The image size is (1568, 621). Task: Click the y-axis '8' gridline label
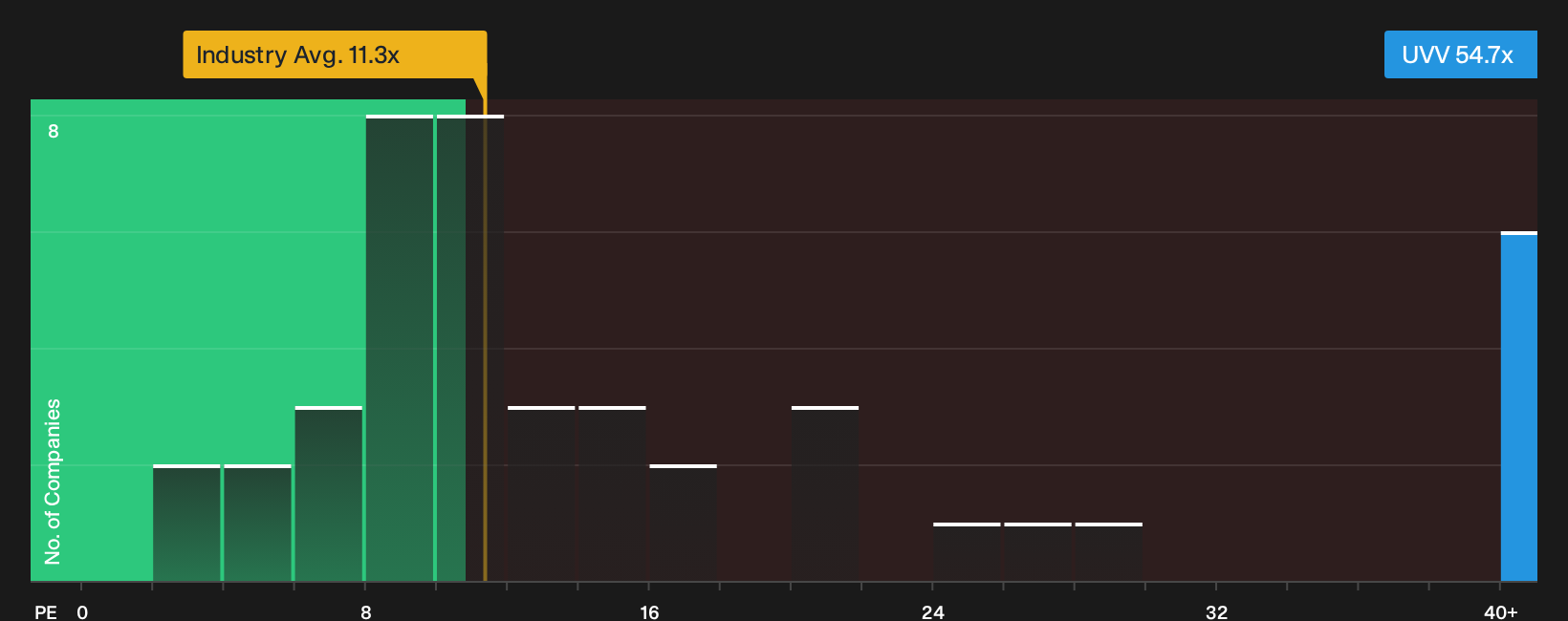[x=54, y=131]
